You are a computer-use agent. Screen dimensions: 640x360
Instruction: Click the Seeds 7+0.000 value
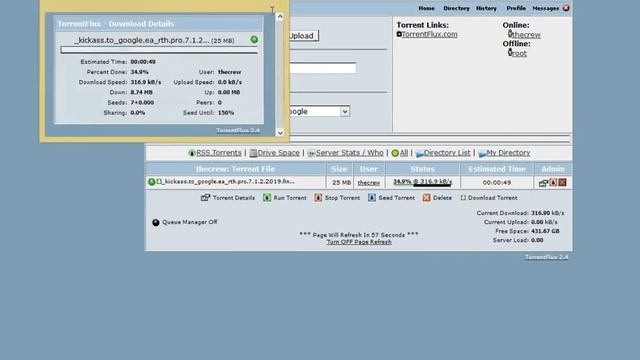tap(142, 102)
